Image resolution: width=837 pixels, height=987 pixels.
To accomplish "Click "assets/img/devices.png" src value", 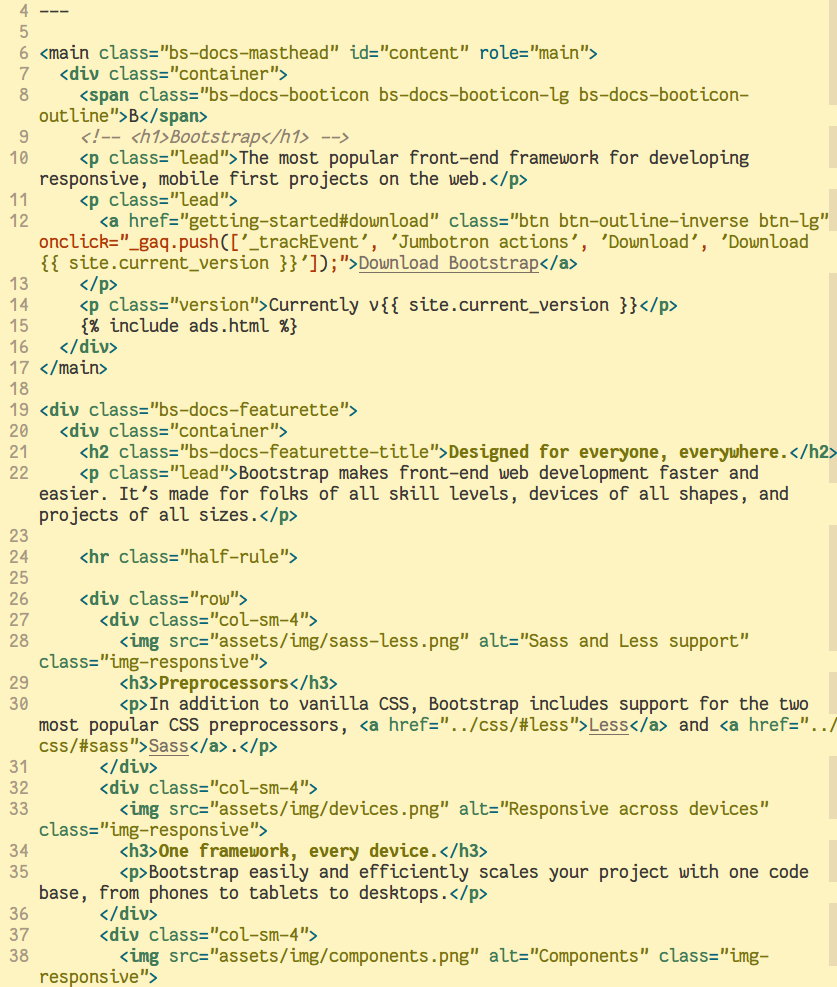I will [329, 809].
